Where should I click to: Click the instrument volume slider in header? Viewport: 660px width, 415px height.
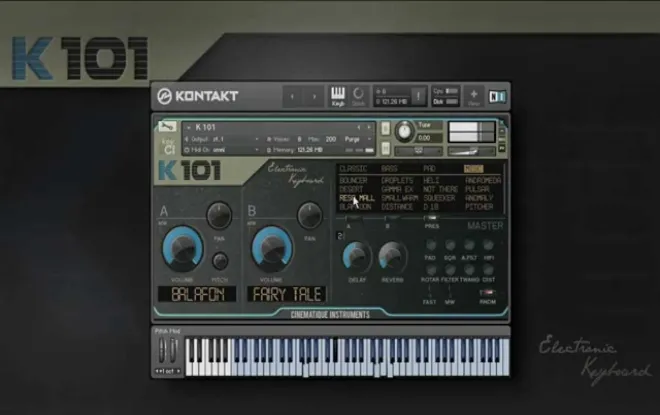[470, 151]
